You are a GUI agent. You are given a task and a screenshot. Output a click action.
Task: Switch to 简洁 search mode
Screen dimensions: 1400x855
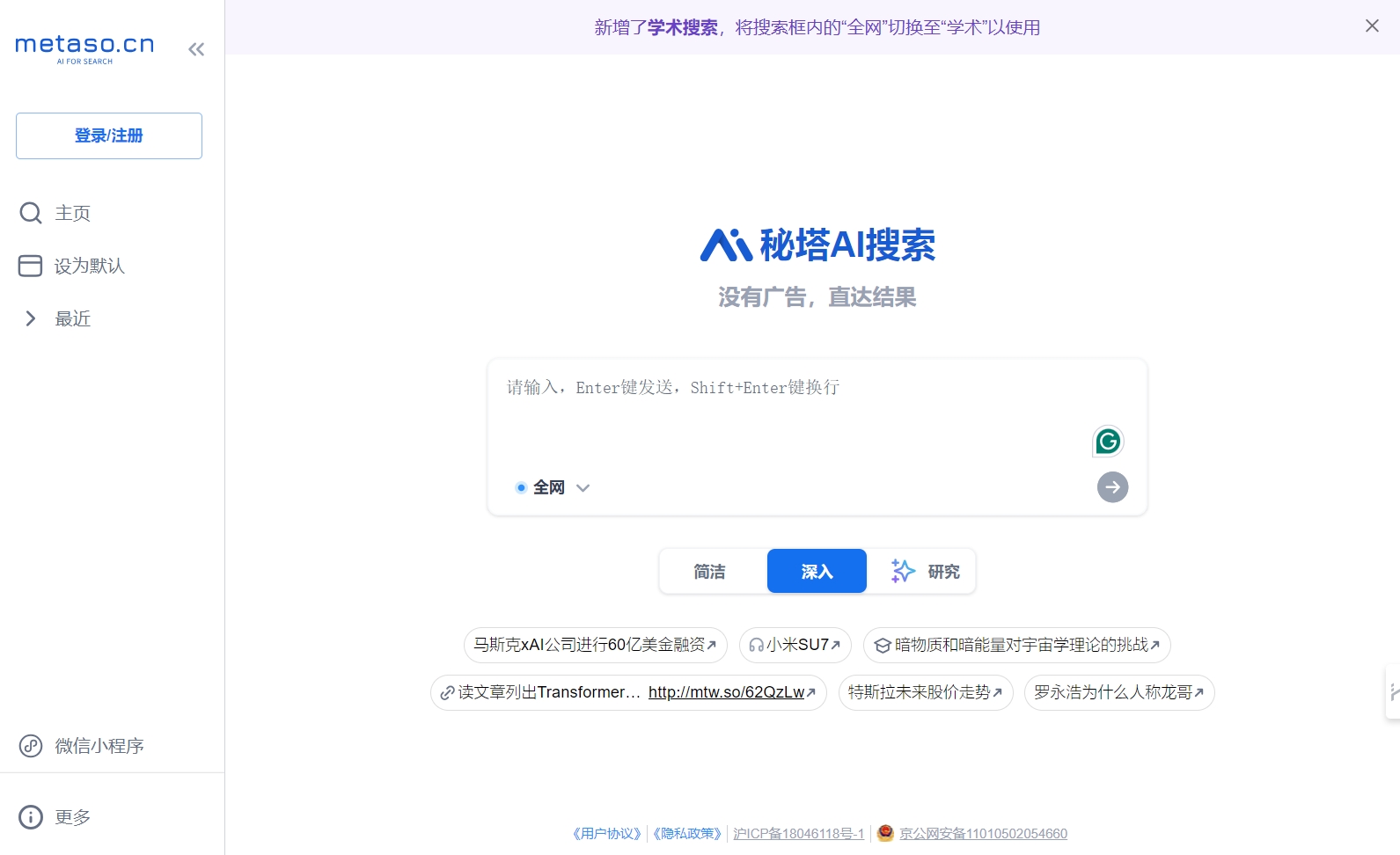[710, 572]
